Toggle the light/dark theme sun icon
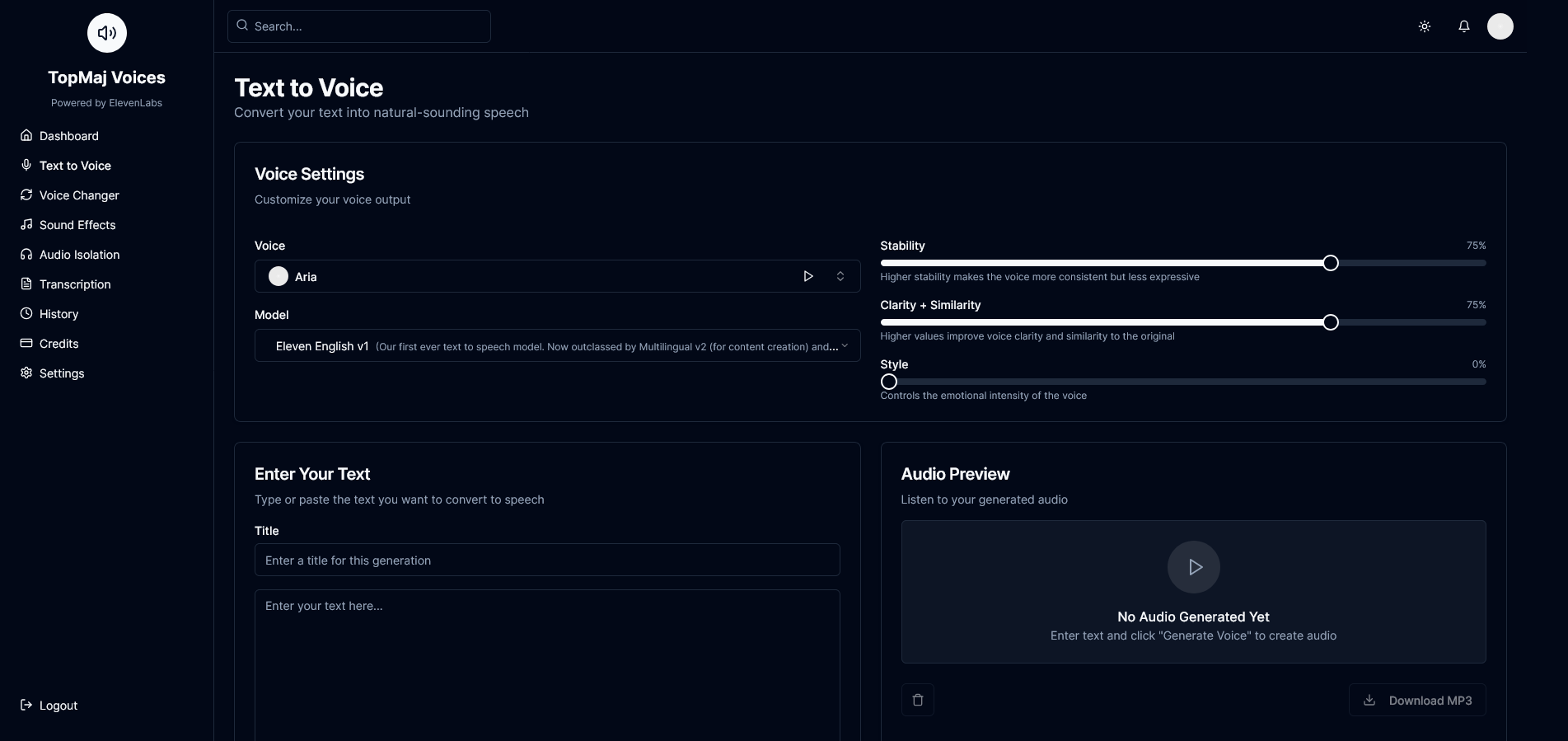 click(x=1424, y=26)
